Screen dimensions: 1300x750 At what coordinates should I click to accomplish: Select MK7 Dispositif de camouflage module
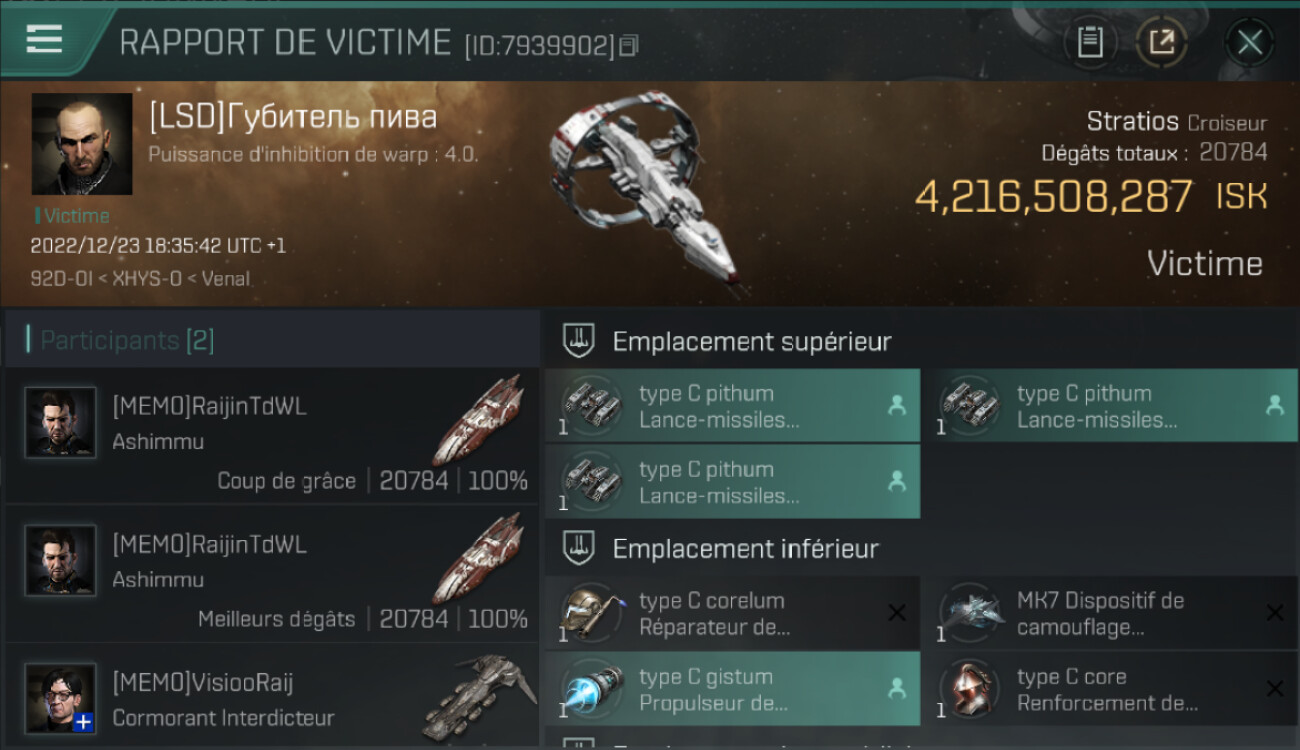1110,613
